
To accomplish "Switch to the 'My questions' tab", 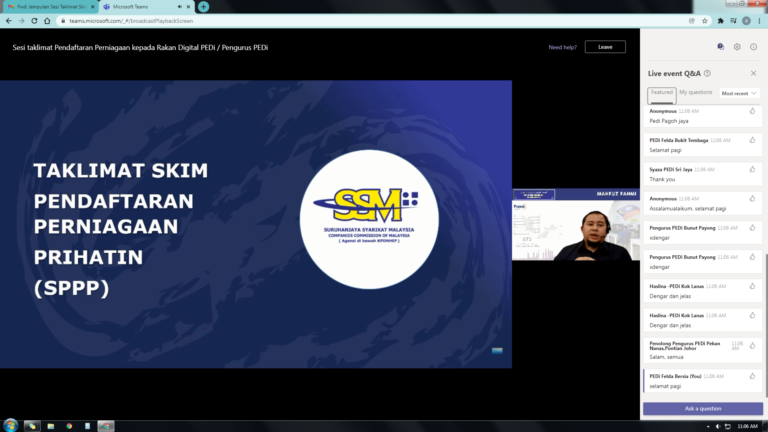I will click(696, 92).
